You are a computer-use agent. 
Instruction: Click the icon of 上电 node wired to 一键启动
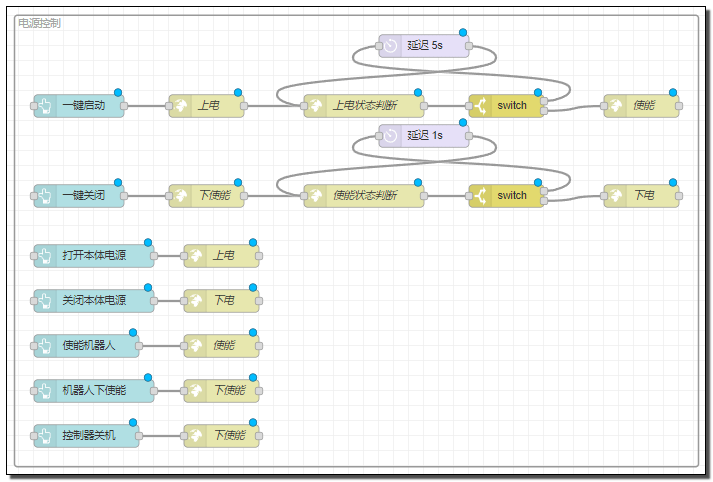[181, 106]
